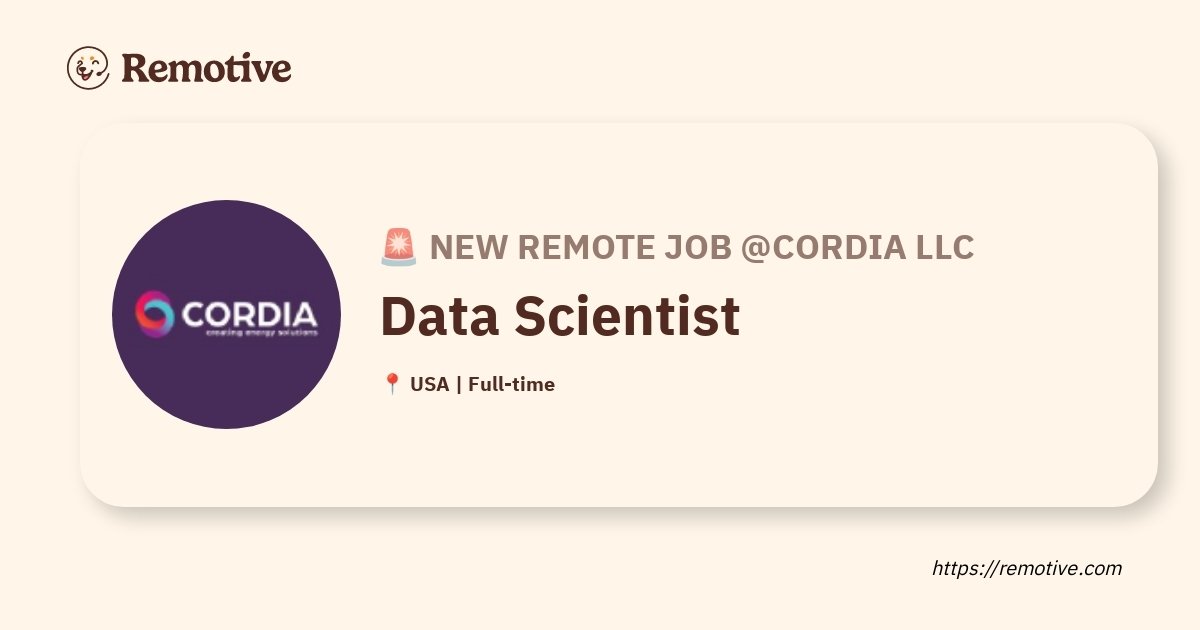
Task: Open the Data Scientist job title
Action: [560, 315]
